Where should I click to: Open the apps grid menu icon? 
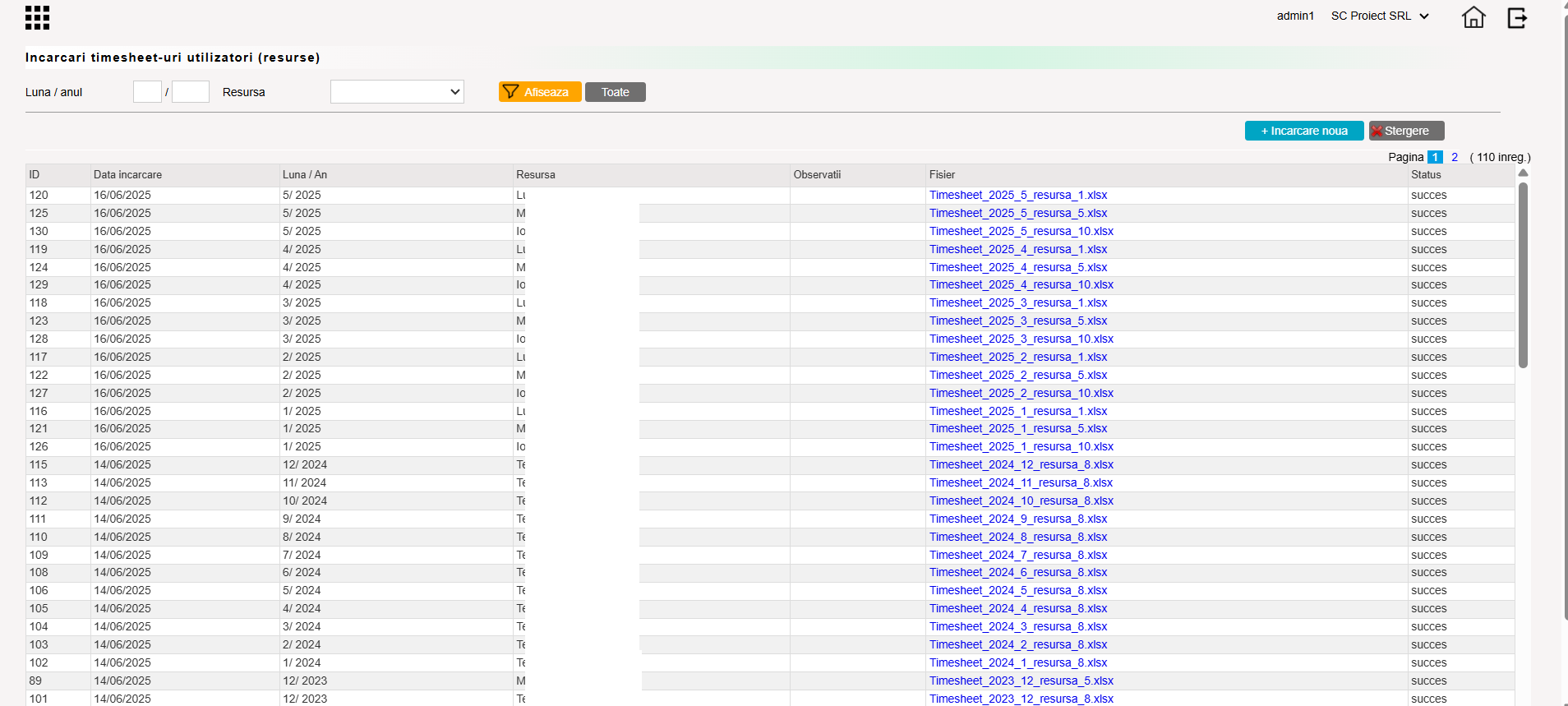[37, 17]
